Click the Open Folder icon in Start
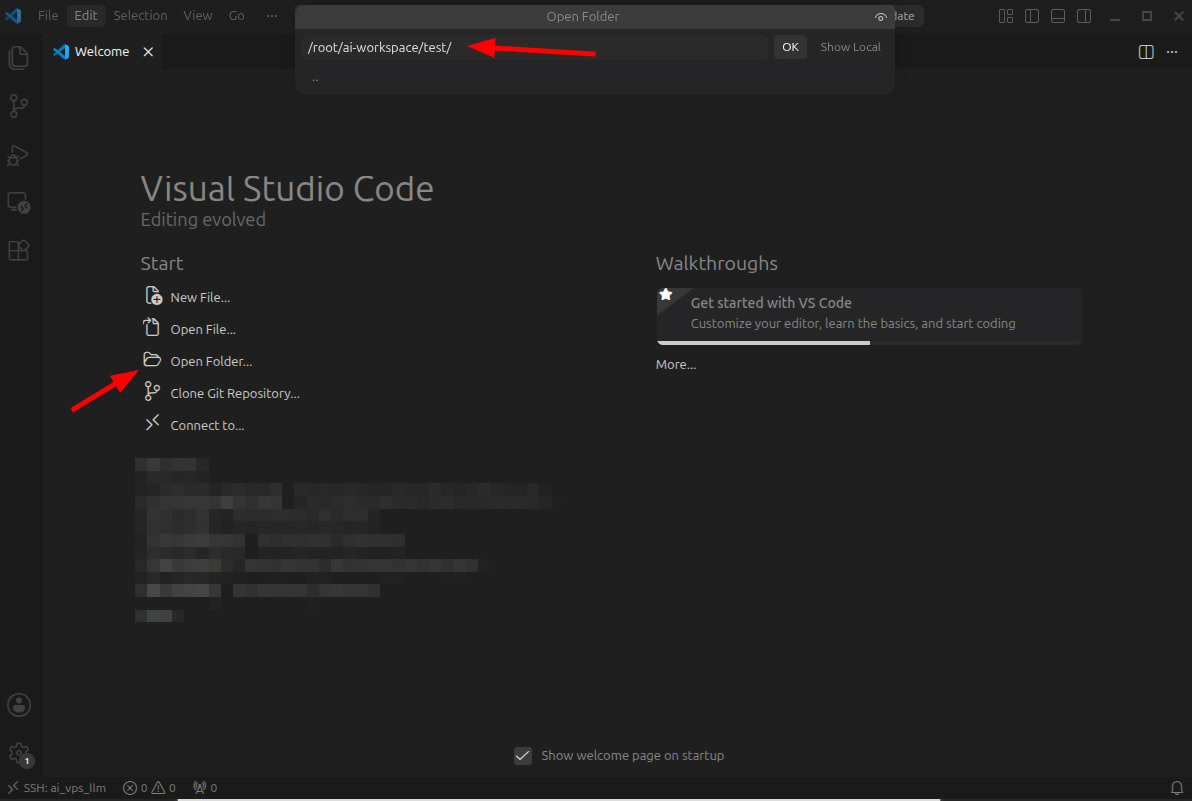This screenshot has height=801, width=1192. [152, 359]
